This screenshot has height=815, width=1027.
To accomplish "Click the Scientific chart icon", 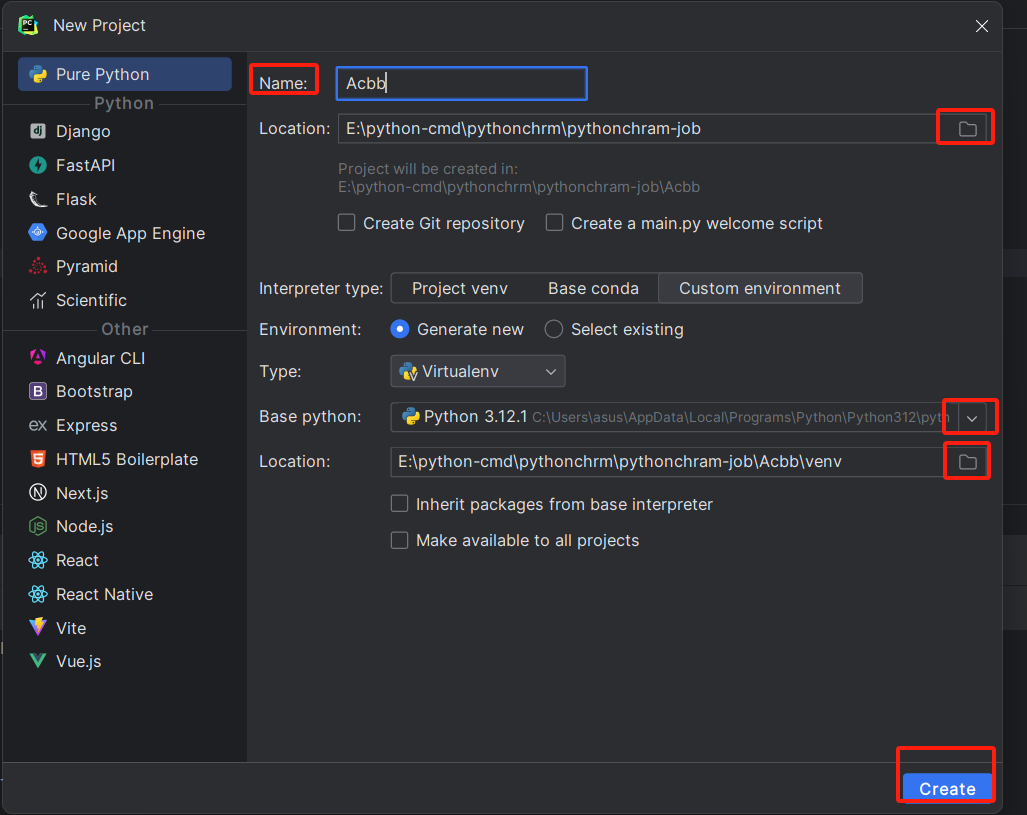I will 38,300.
